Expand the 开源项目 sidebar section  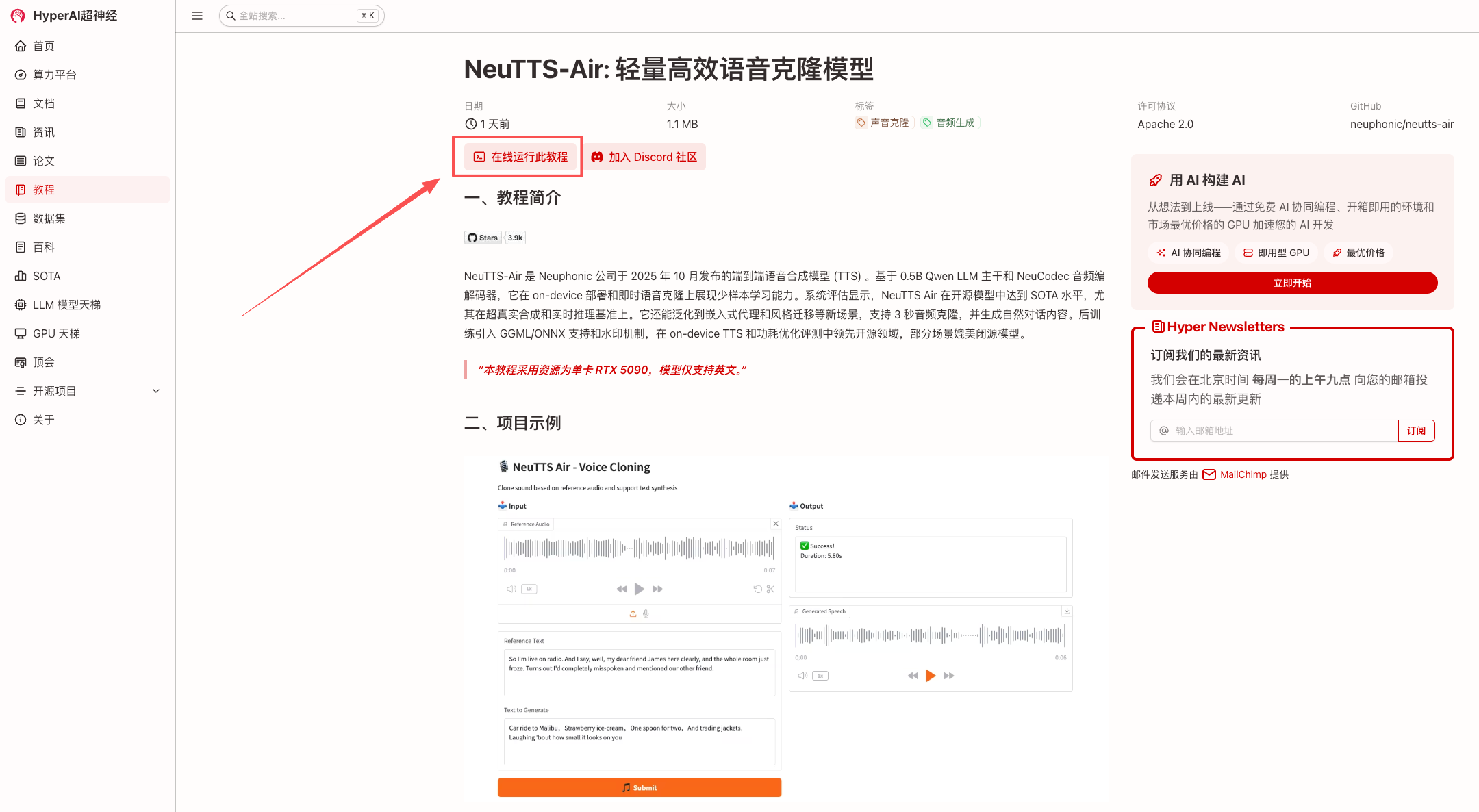156,391
